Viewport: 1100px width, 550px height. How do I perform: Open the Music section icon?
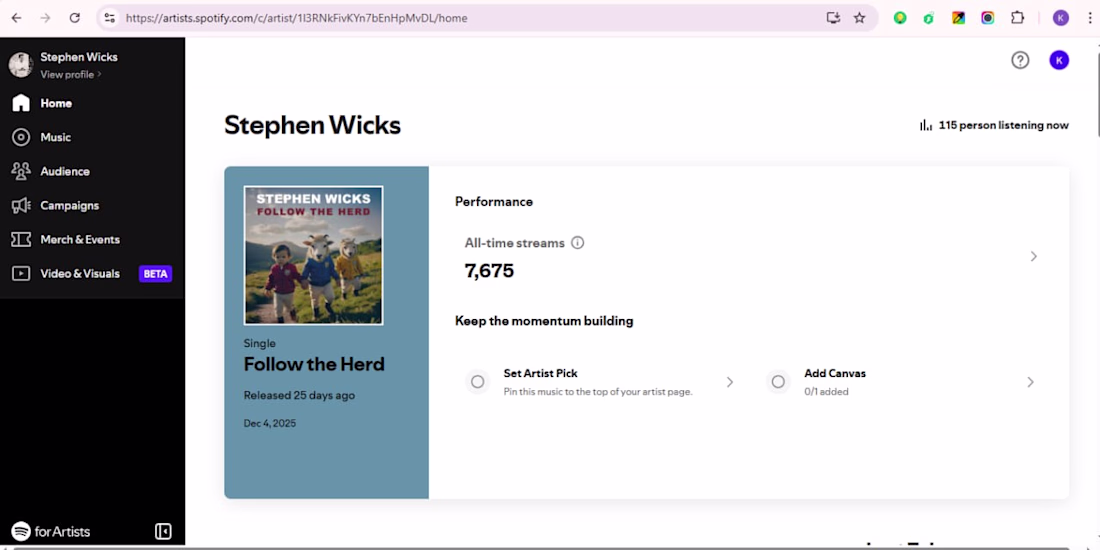(21, 137)
